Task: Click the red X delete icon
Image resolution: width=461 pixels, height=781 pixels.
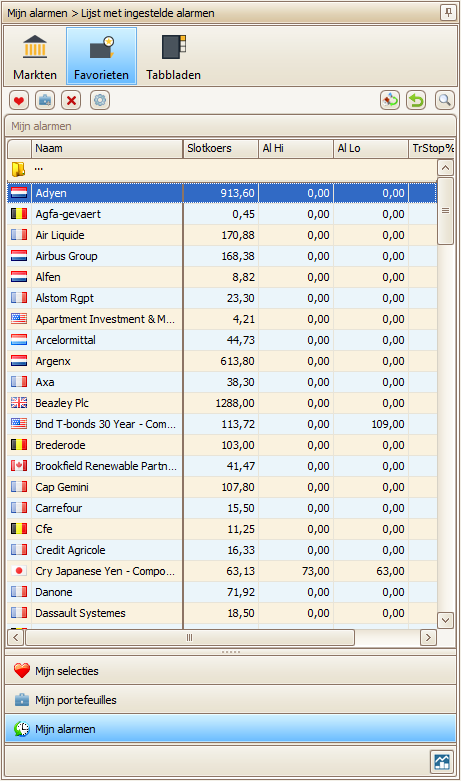Action: pyautogui.click(x=71, y=101)
